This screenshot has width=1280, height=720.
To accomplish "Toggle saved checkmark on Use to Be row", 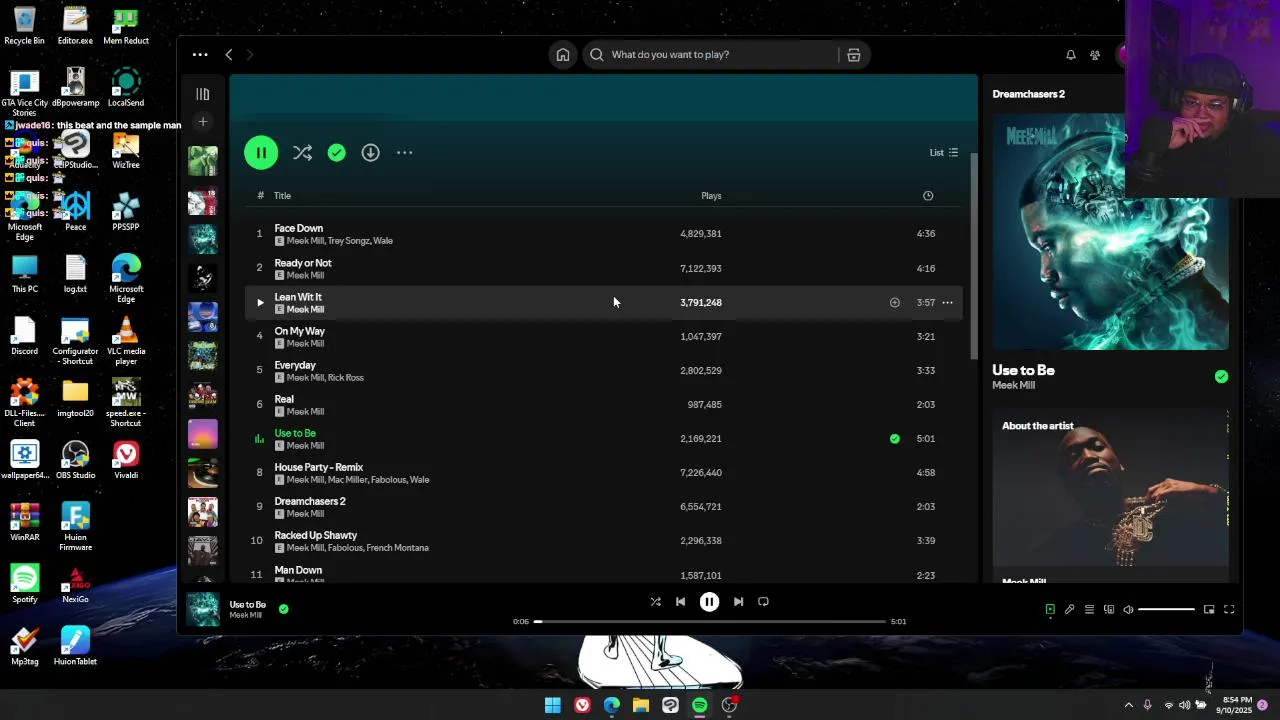I will pyautogui.click(x=895, y=439).
